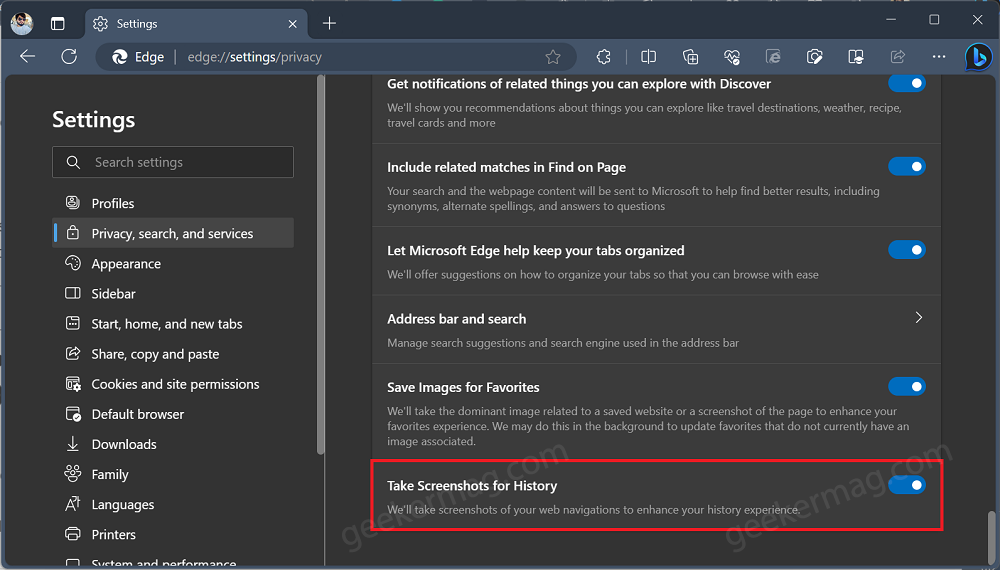Click the Edge site identity badge
This screenshot has width=1000, height=570.
tap(138, 57)
